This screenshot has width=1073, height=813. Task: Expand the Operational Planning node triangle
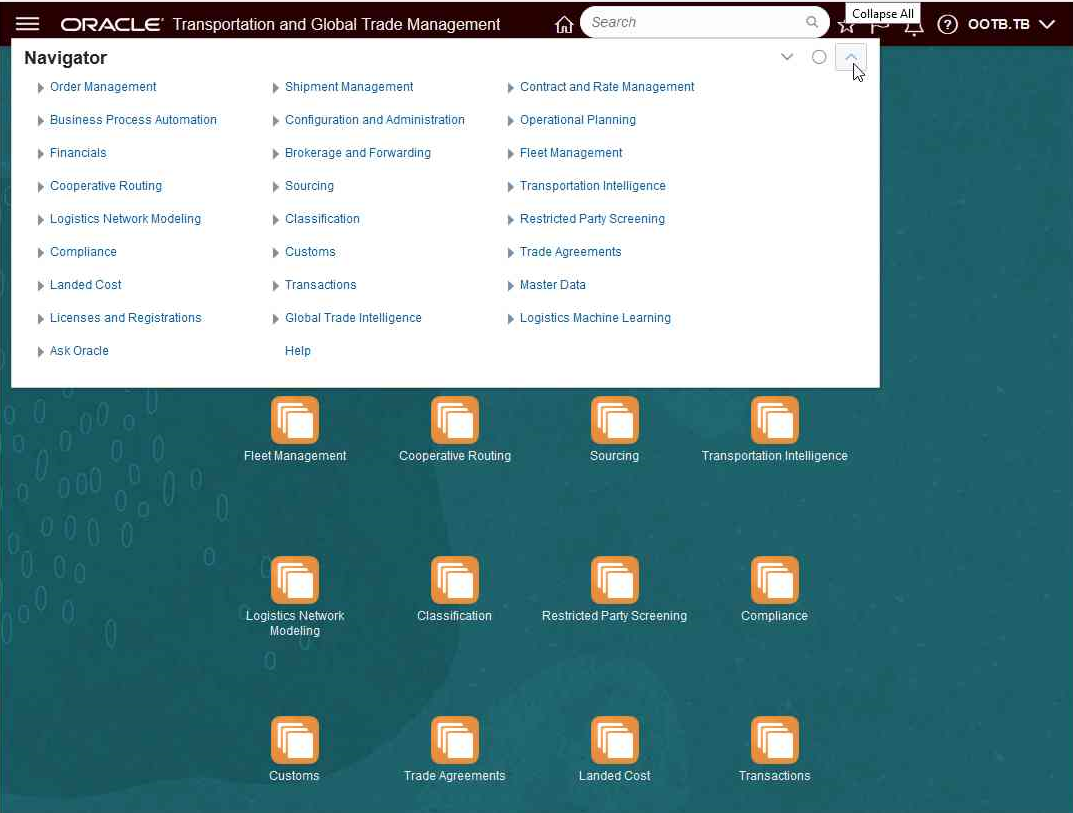pos(510,120)
